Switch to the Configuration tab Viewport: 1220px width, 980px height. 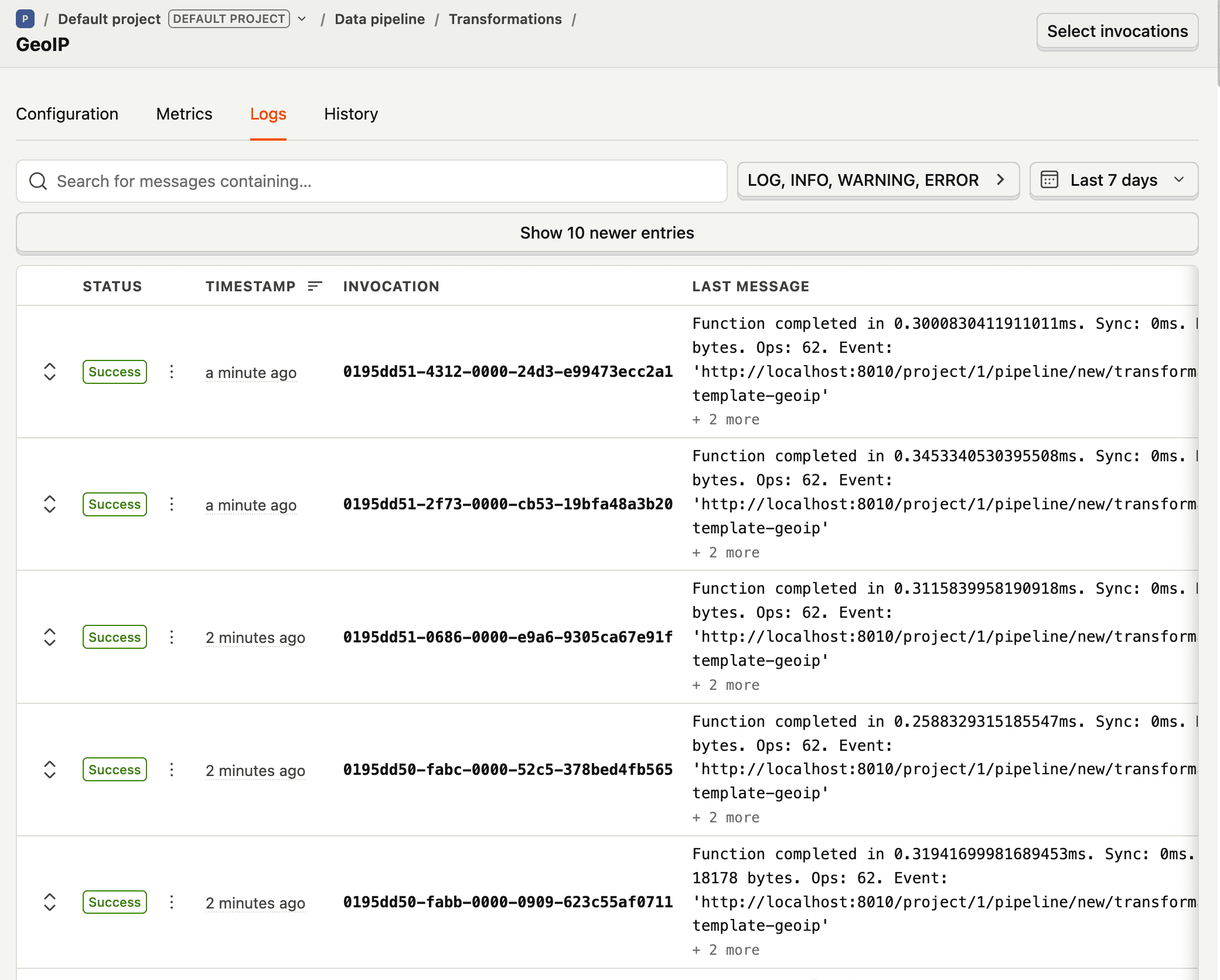67,114
